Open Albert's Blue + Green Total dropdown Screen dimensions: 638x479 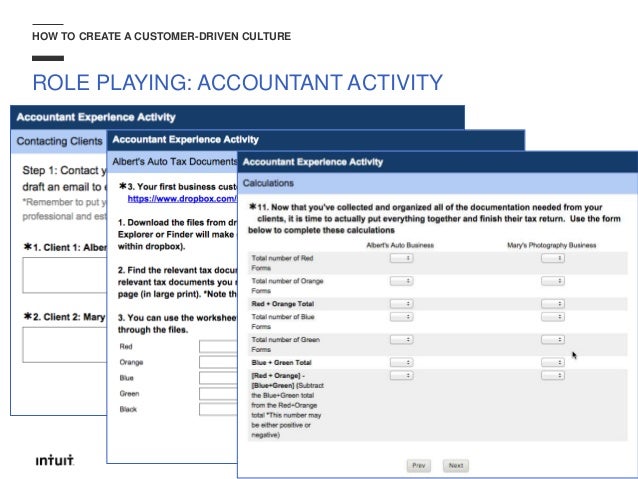[401, 362]
